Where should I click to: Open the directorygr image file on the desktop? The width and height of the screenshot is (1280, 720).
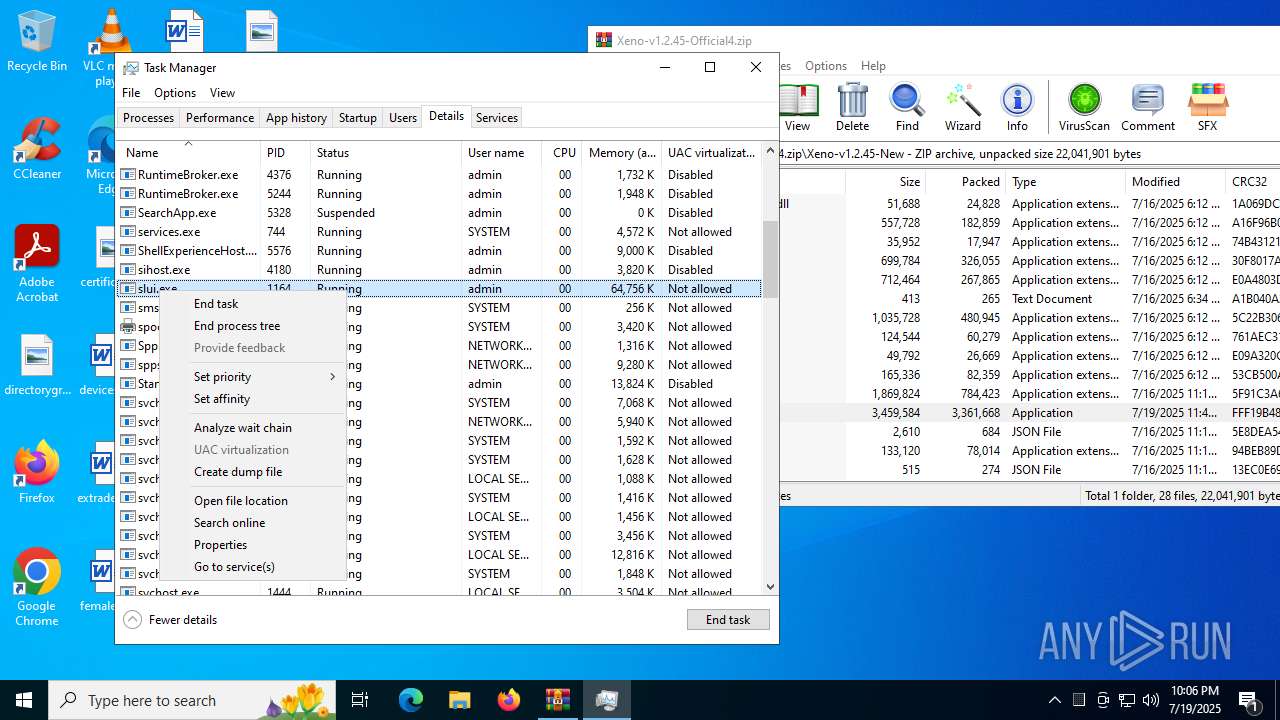(x=37, y=365)
